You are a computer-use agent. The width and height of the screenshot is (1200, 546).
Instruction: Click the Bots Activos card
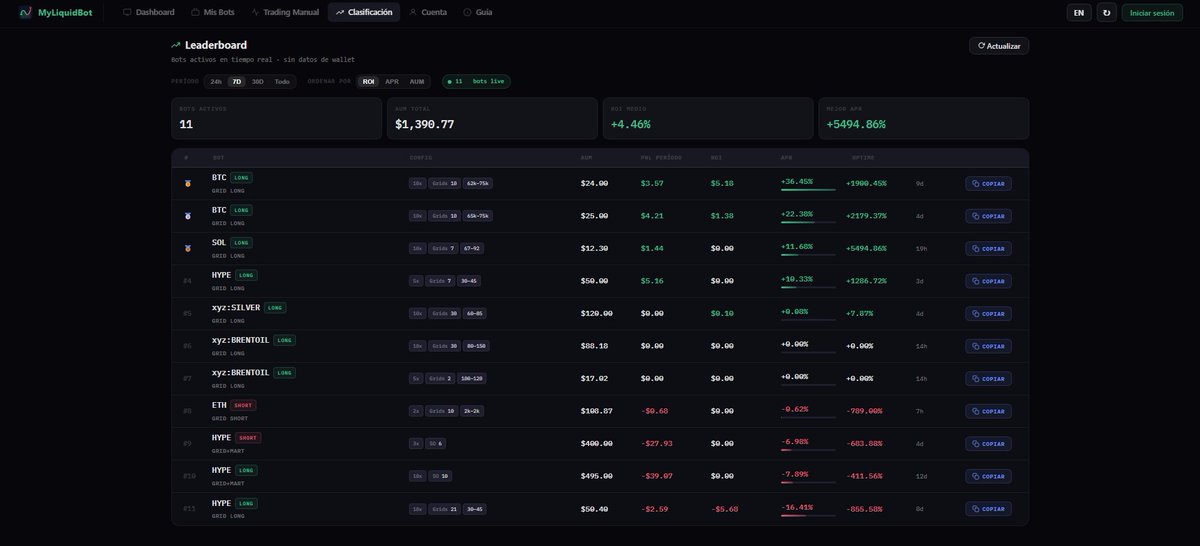point(276,118)
